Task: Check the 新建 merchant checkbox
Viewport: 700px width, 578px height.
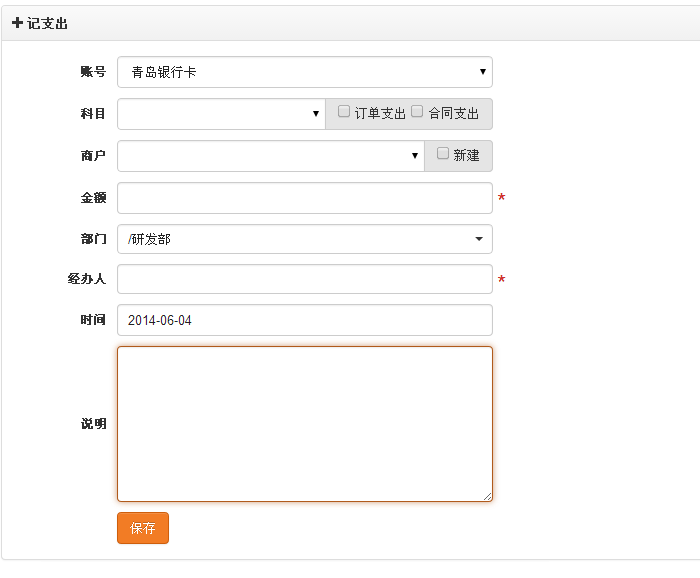Action: (442, 153)
